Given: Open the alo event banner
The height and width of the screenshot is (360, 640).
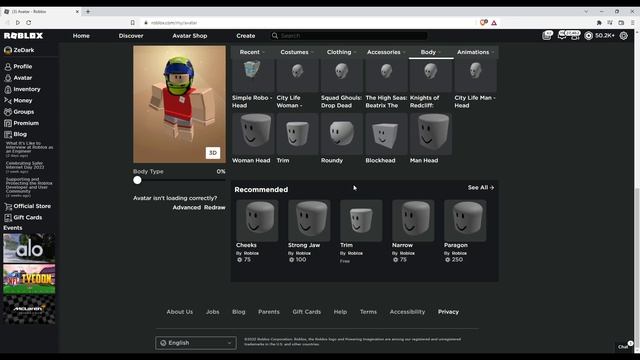Looking at the screenshot, I should (29, 248).
